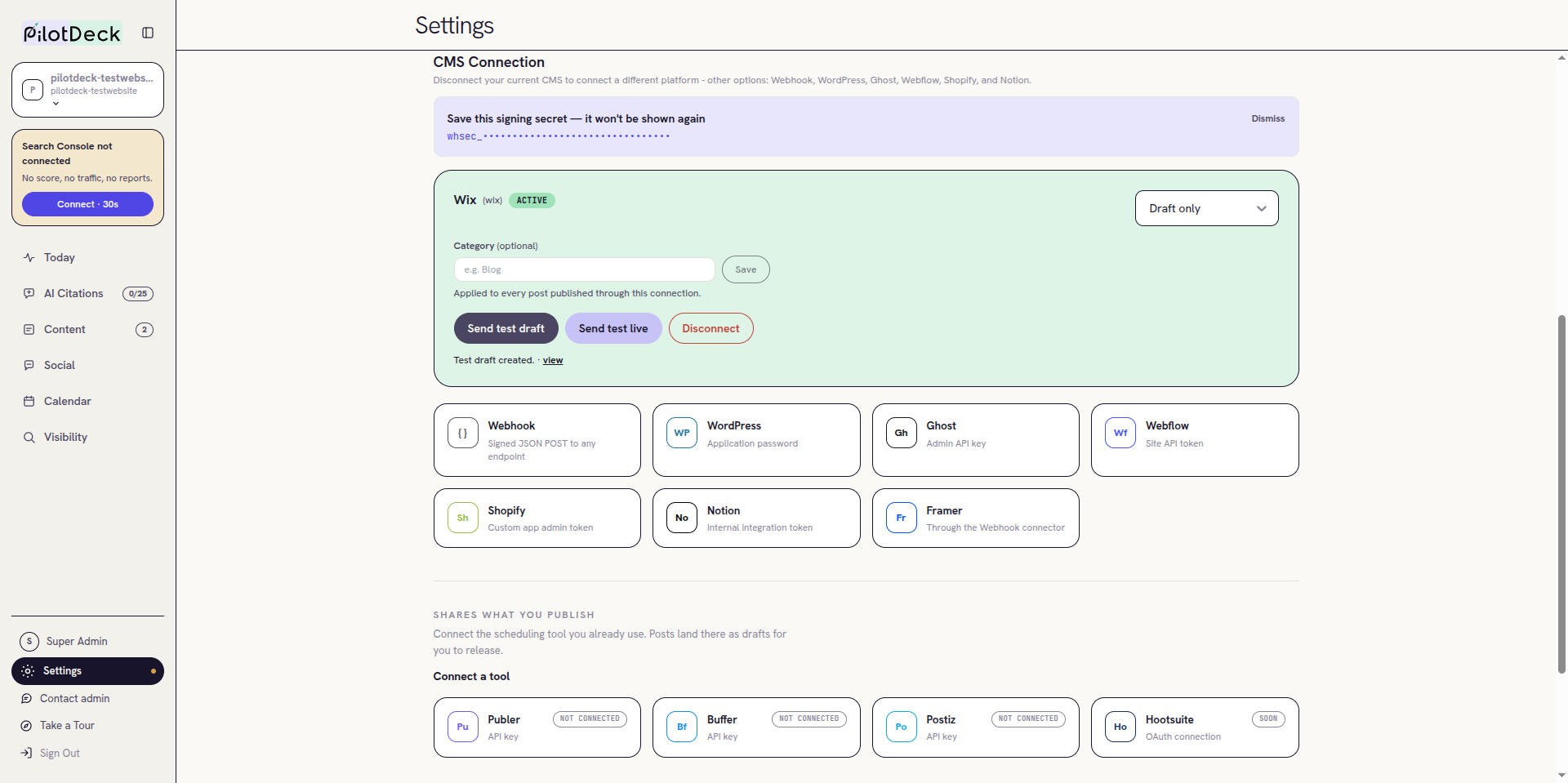Image resolution: width=1568 pixels, height=783 pixels.
Task: Click the Category input field
Action: point(584,269)
